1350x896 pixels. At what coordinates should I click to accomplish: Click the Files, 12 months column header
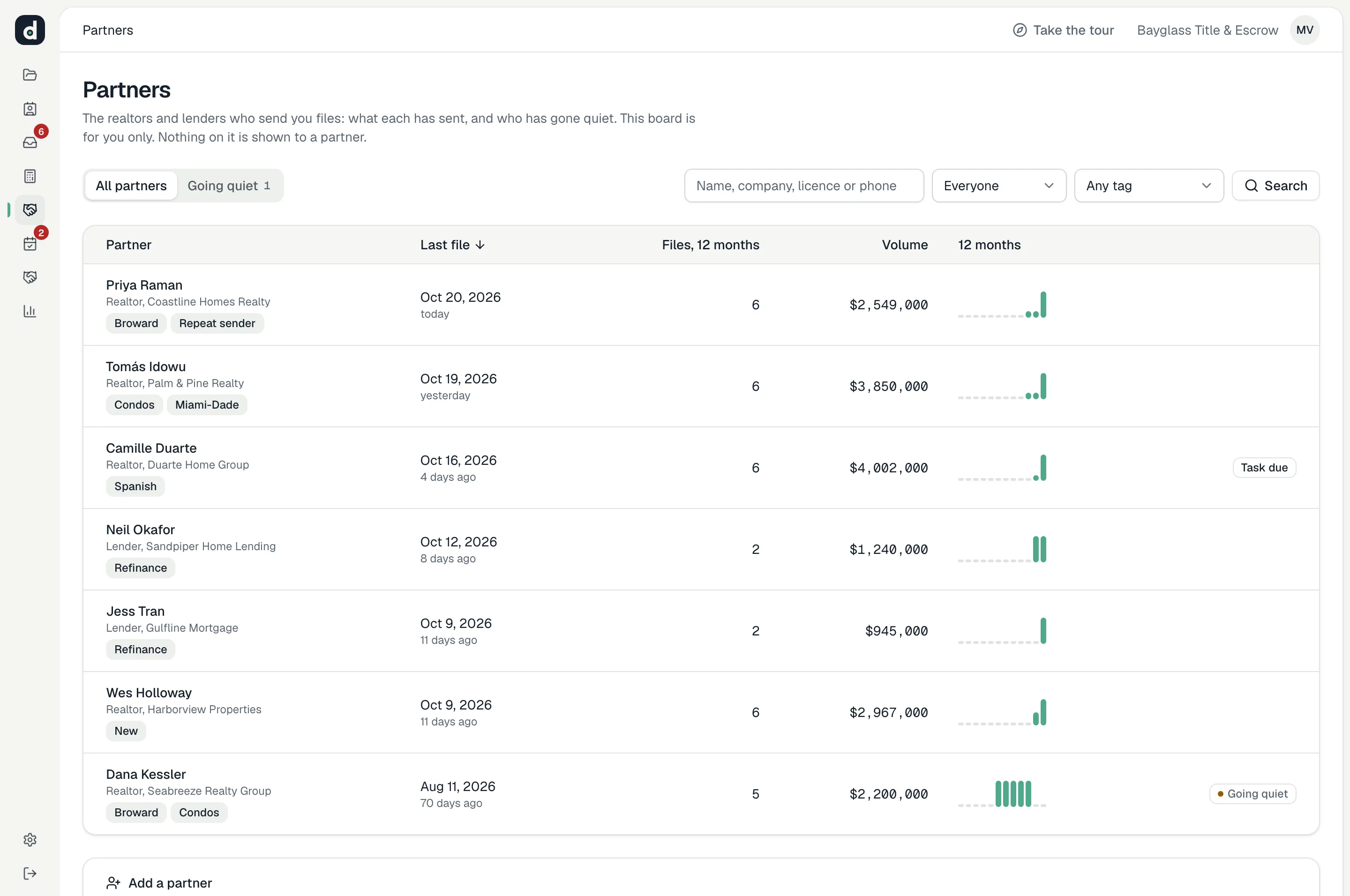click(x=711, y=245)
